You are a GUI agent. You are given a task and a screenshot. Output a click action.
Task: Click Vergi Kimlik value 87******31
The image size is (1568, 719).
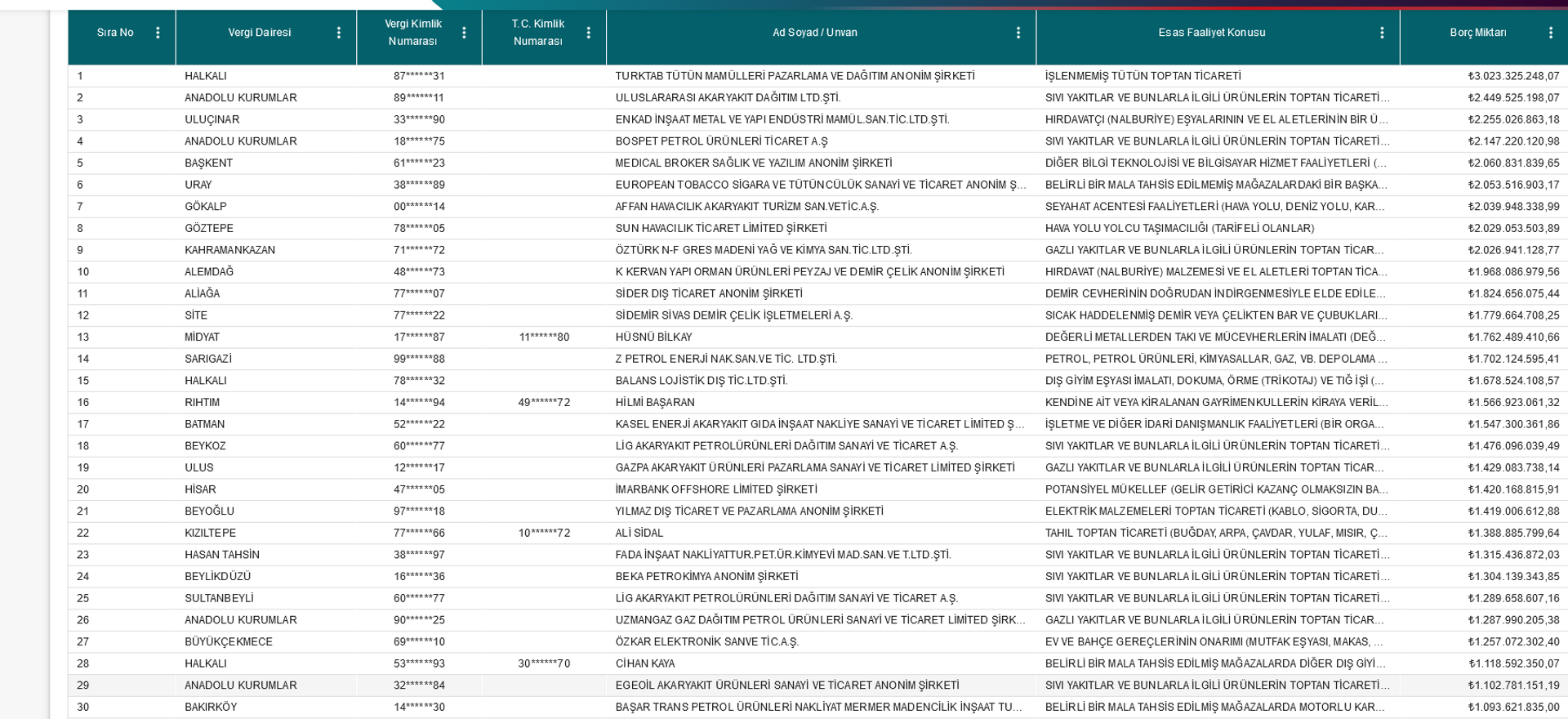[419, 76]
